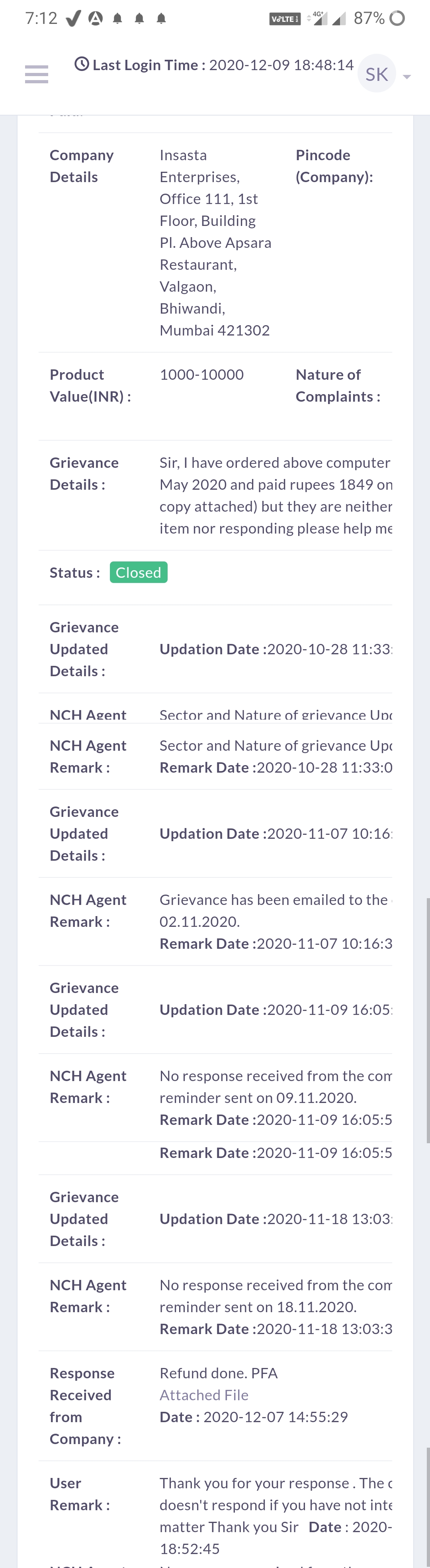Click the 'Refund done. PFA' response text
Image resolution: width=430 pixels, height=1568 pixels.
(x=218, y=1373)
